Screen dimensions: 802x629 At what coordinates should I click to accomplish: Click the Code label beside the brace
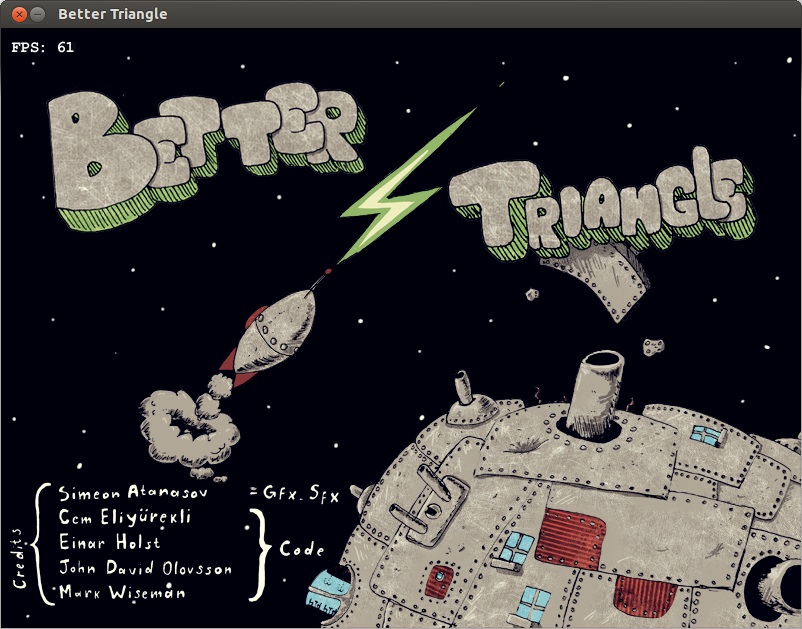(301, 549)
